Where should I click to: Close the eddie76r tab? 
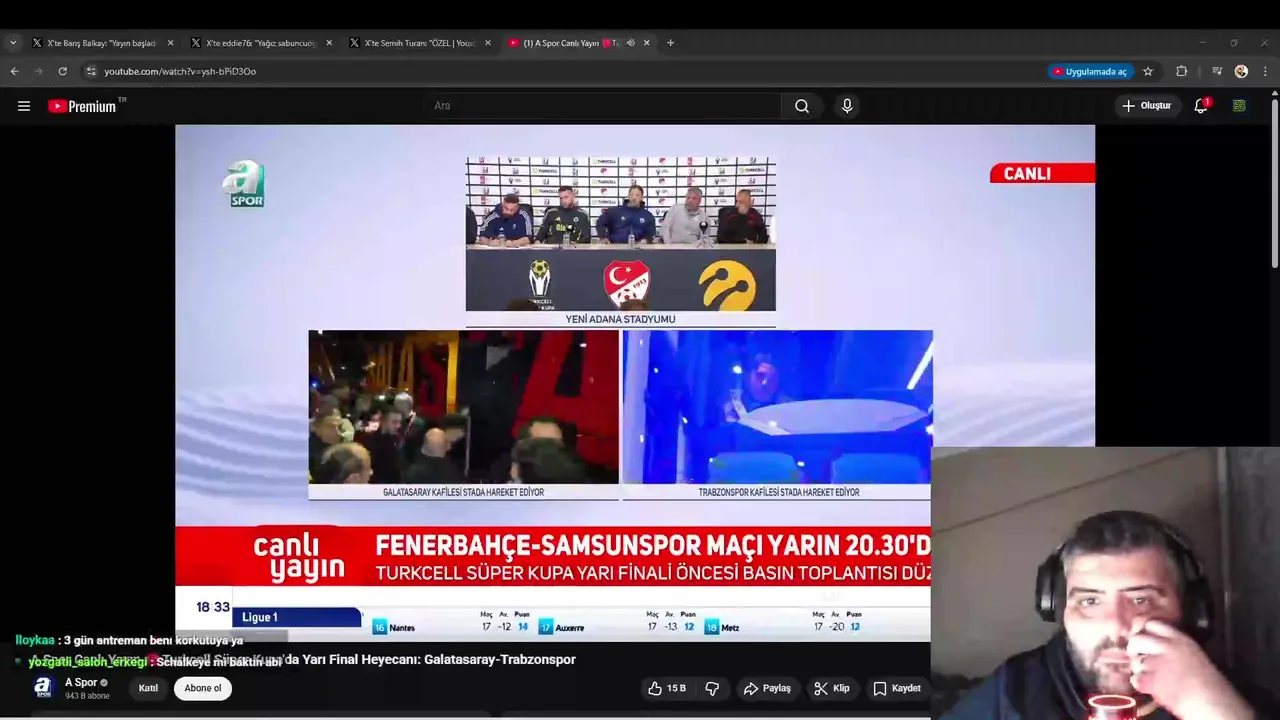(329, 43)
